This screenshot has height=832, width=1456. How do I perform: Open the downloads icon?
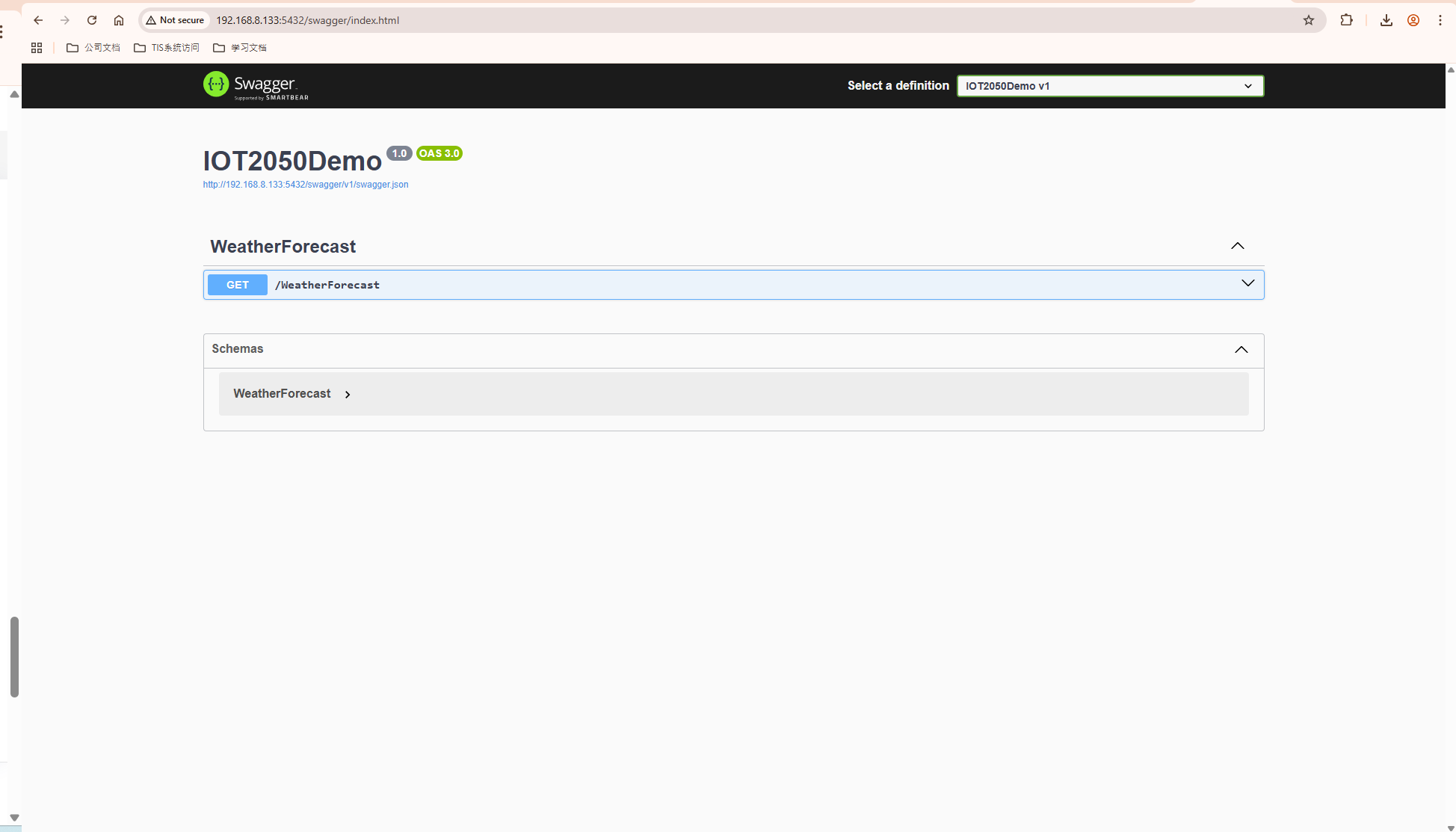tap(1386, 20)
